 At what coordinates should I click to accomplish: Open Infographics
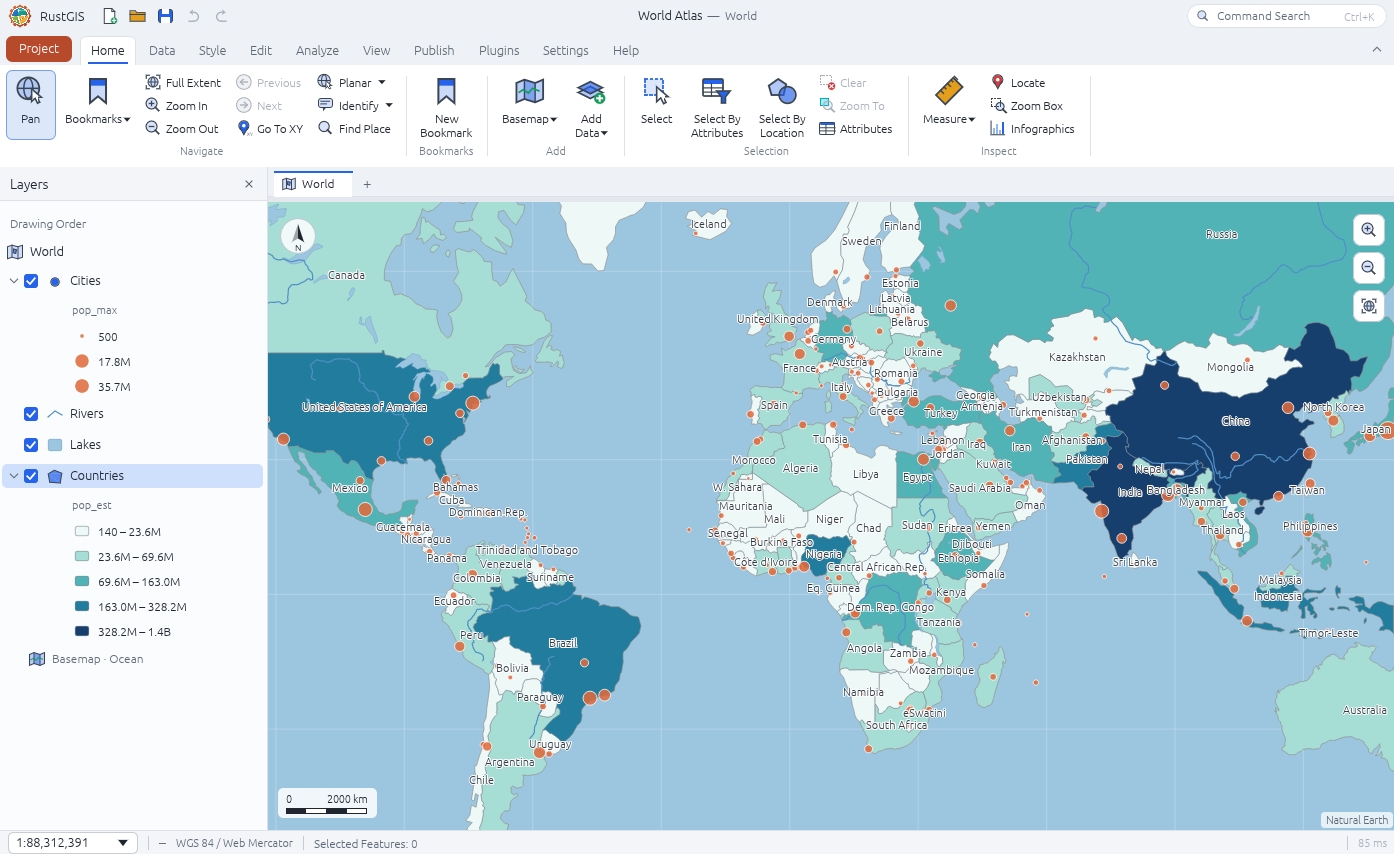[x=1032, y=129]
